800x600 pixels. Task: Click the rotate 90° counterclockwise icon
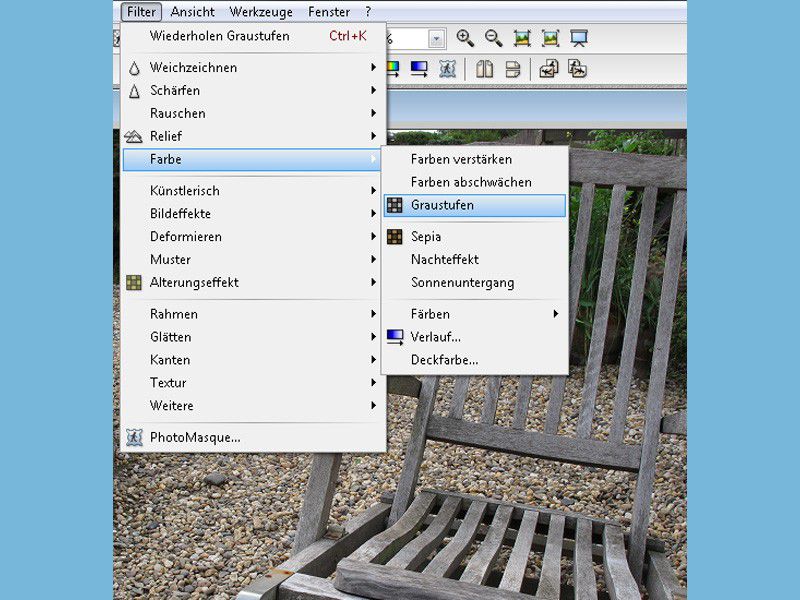click(548, 69)
